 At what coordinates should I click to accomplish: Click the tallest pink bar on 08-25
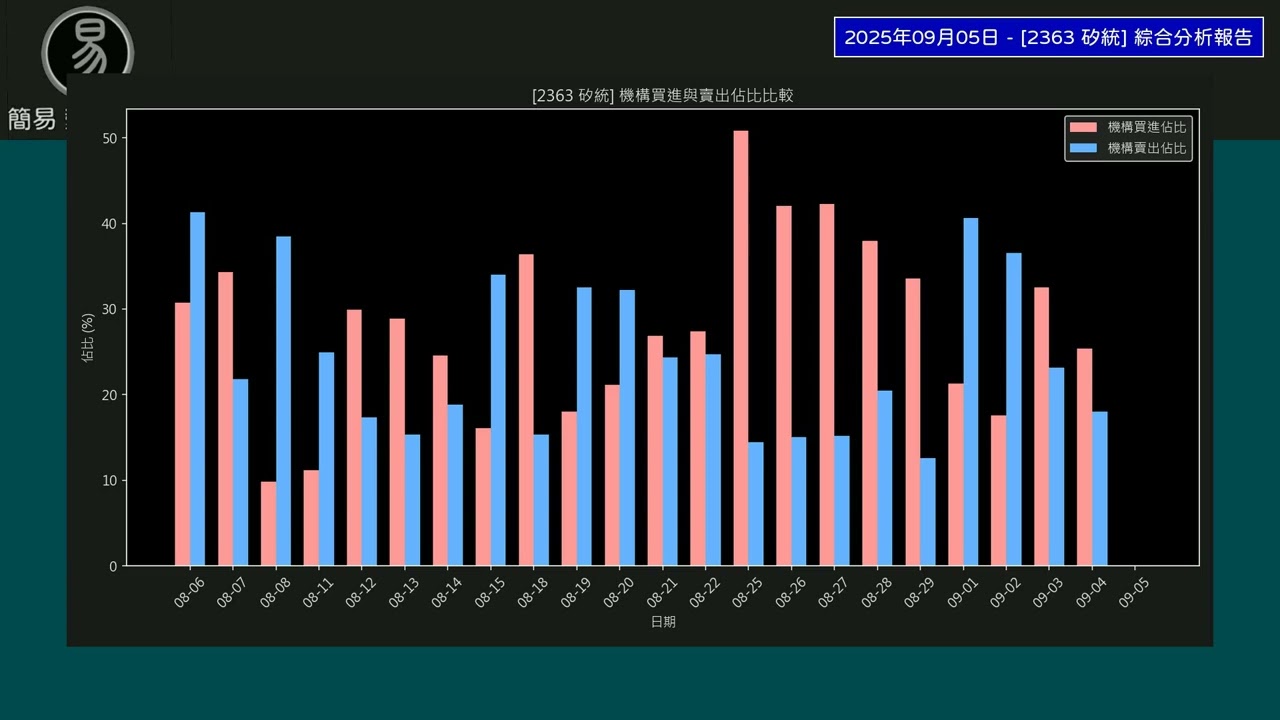[741, 348]
